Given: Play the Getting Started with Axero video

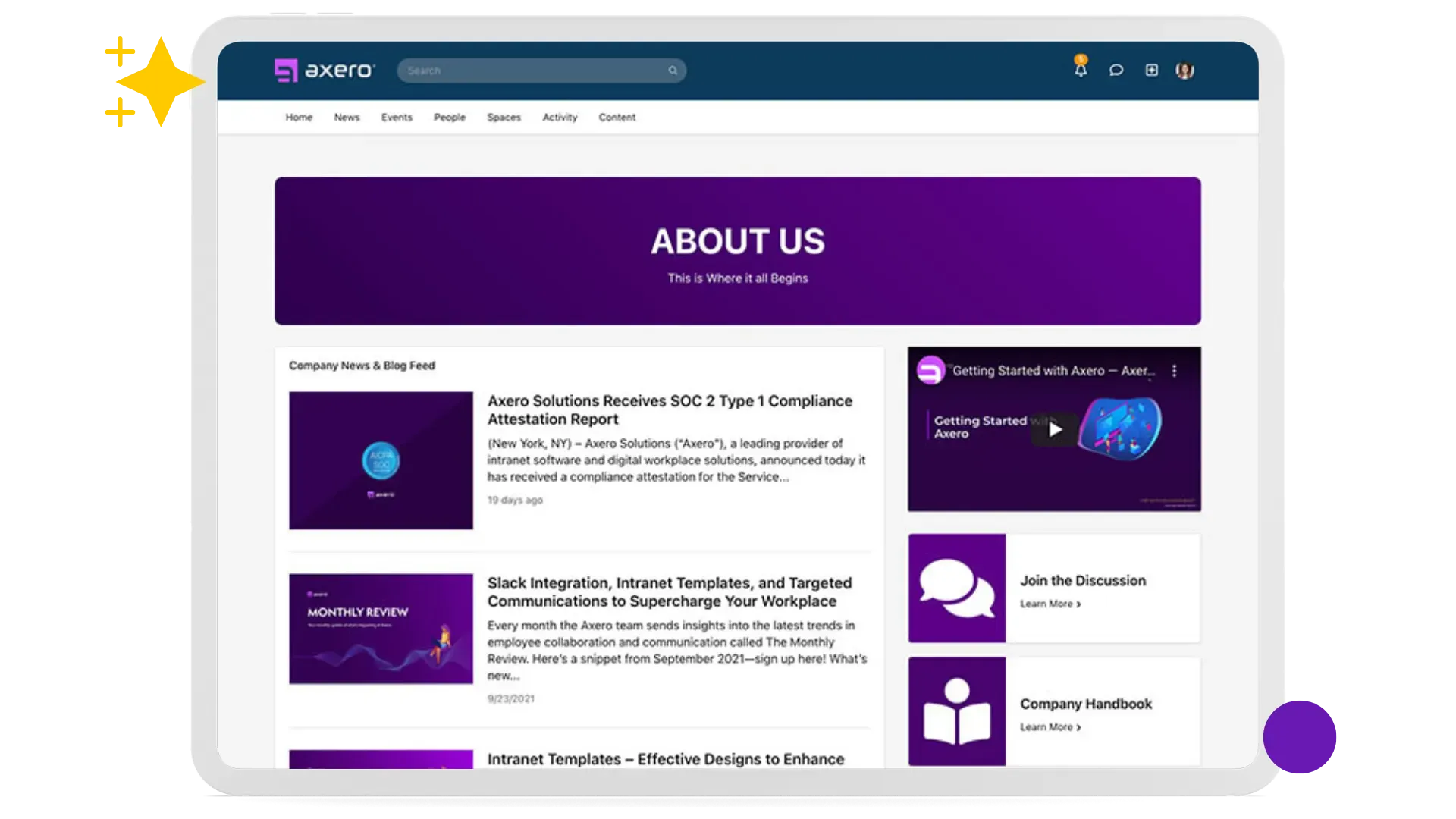Looking at the screenshot, I should [1055, 429].
